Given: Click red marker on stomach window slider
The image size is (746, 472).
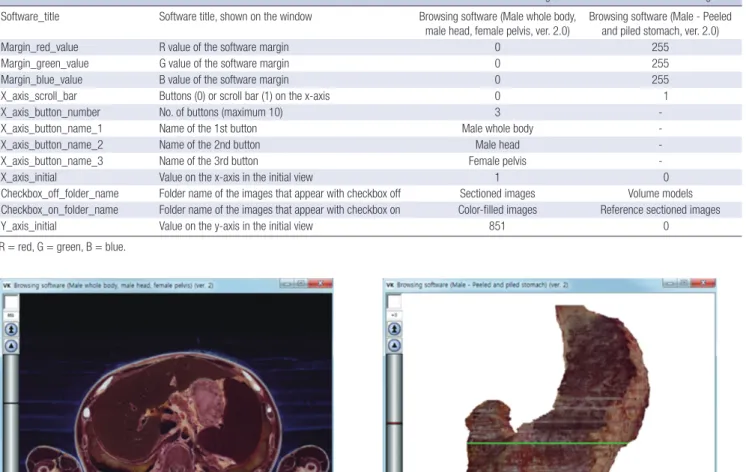Looking at the screenshot, I should pyautogui.click(x=394, y=423).
